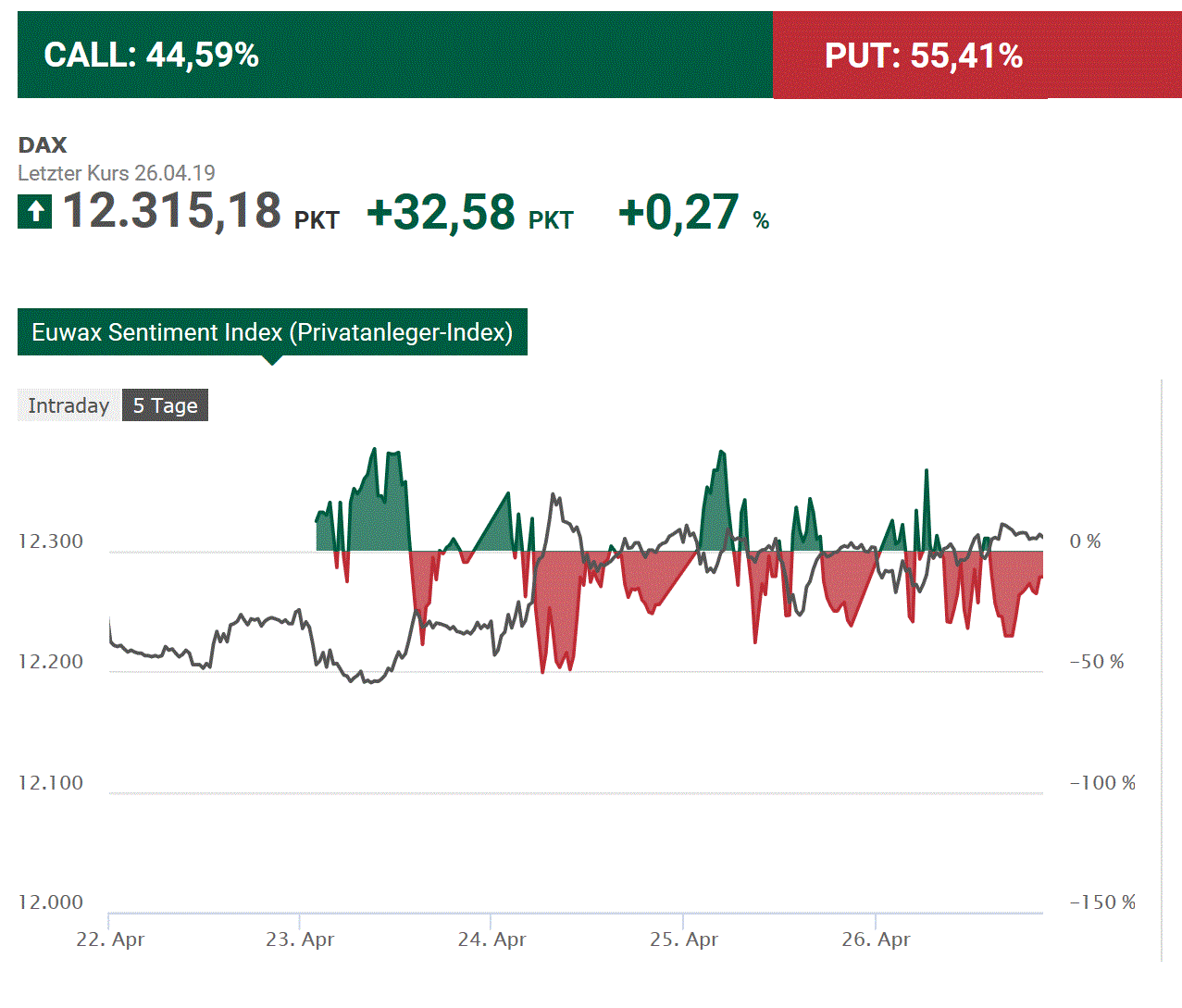The height and width of the screenshot is (1008, 1182).
Task: Expand the DAX index details section
Action: 43,144
